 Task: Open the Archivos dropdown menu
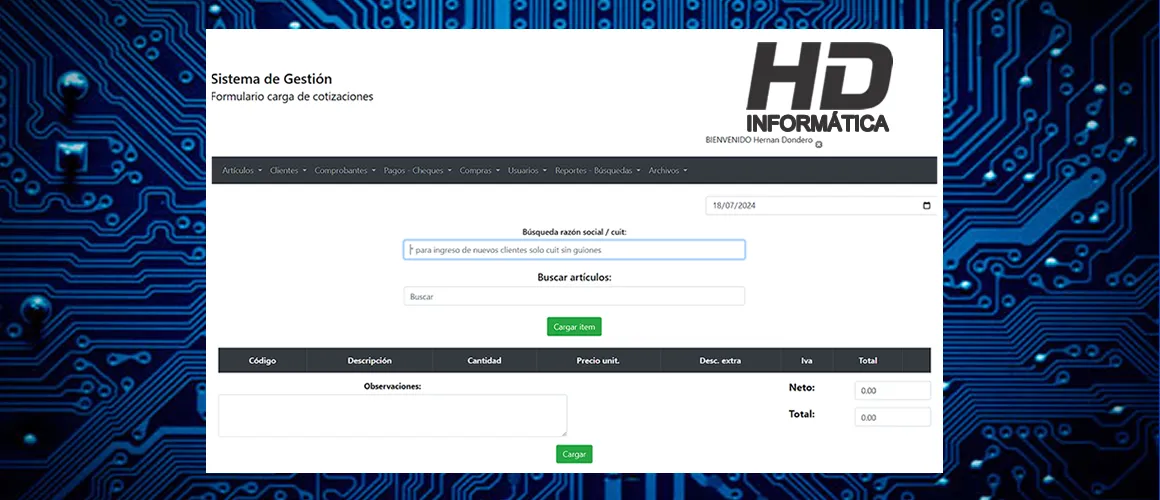pyautogui.click(x=667, y=171)
